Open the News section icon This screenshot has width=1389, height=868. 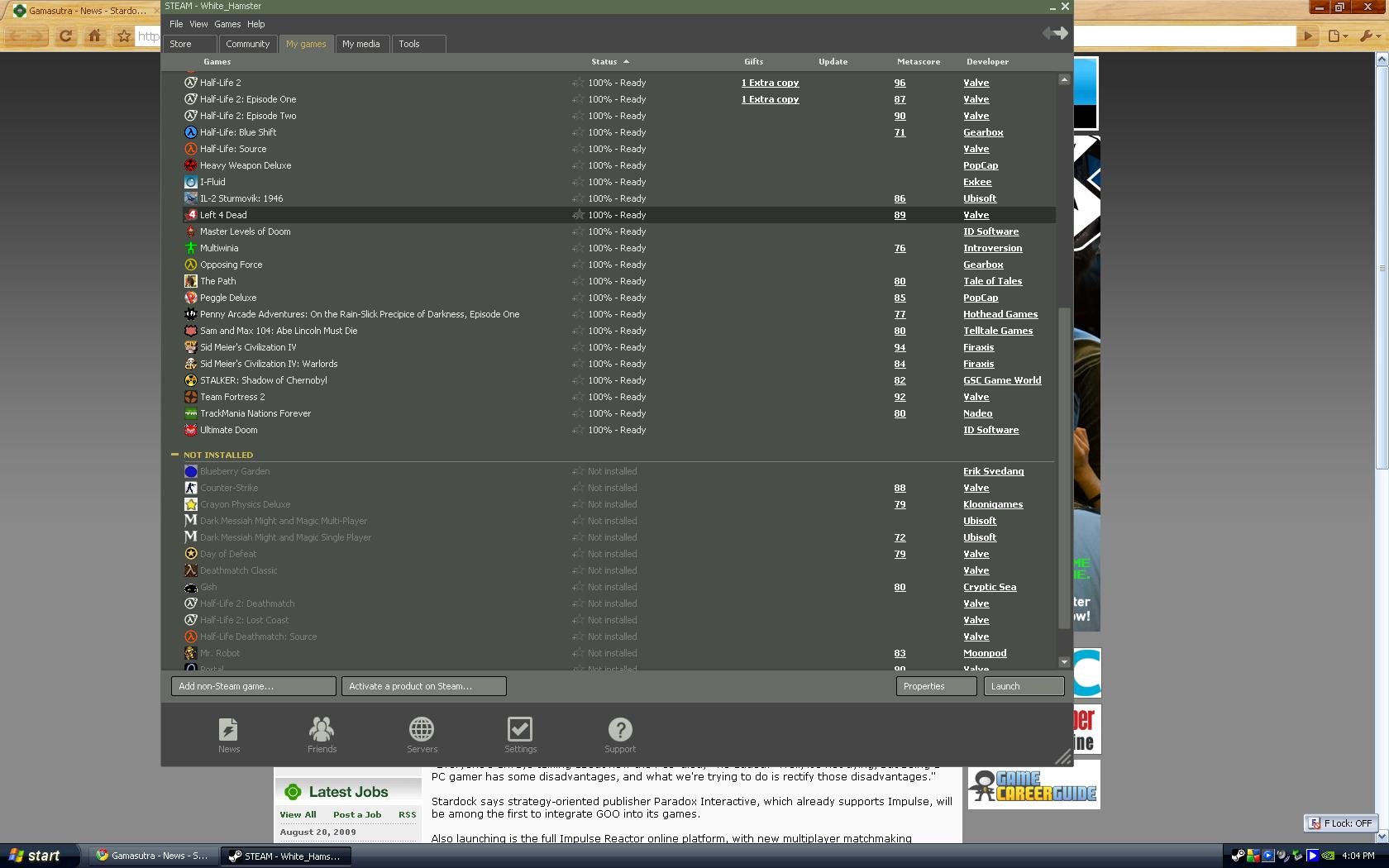(228, 729)
